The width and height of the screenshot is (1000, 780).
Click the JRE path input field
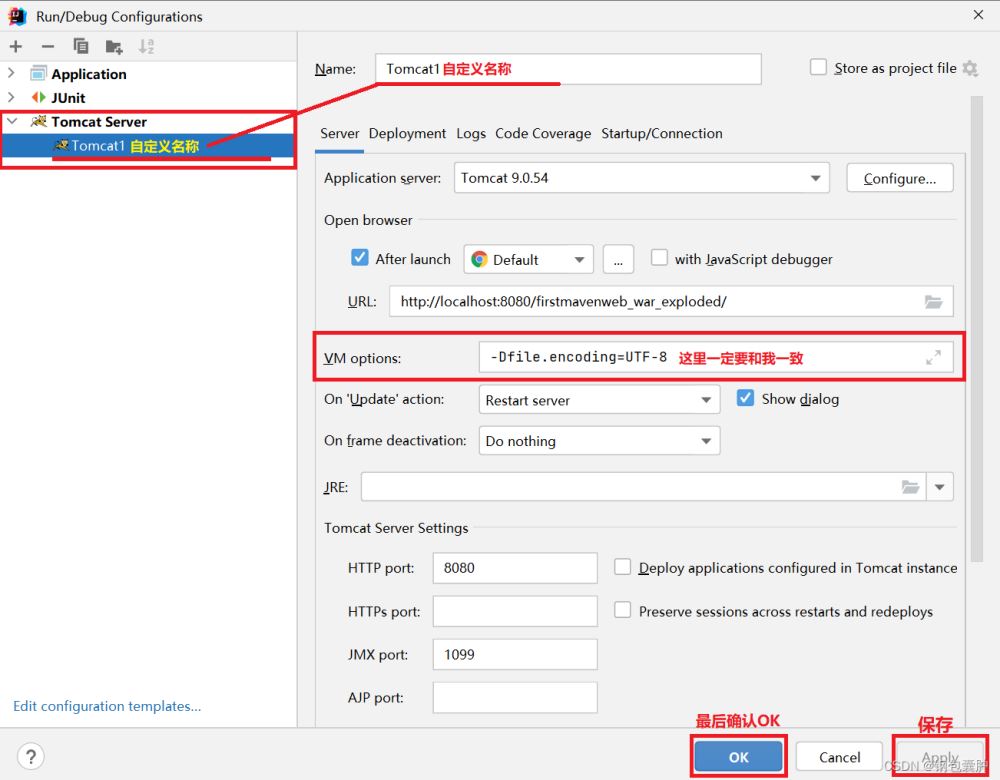click(x=643, y=487)
